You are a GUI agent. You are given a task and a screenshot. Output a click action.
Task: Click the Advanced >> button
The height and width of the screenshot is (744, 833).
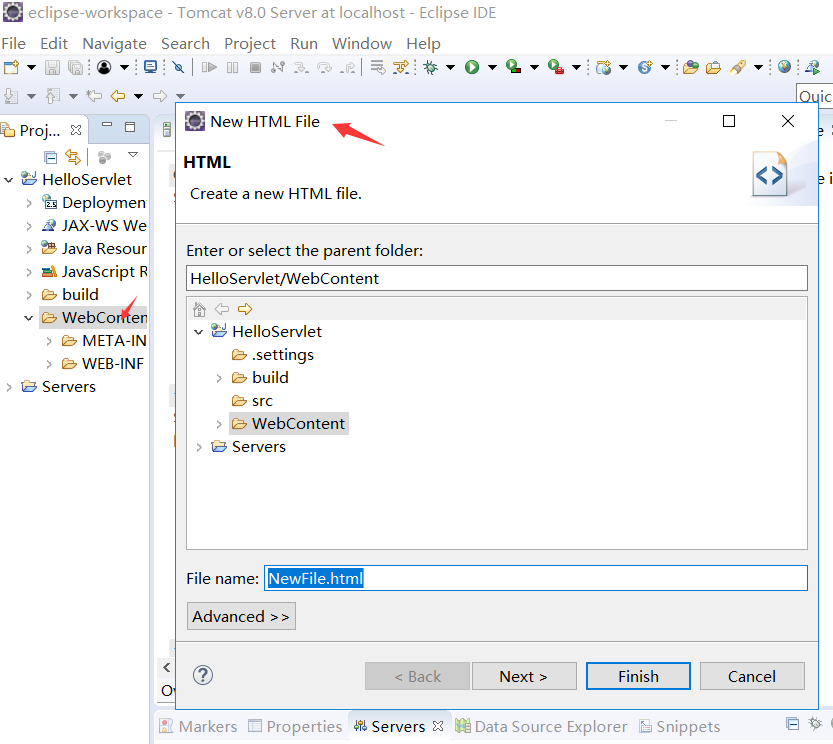241,616
